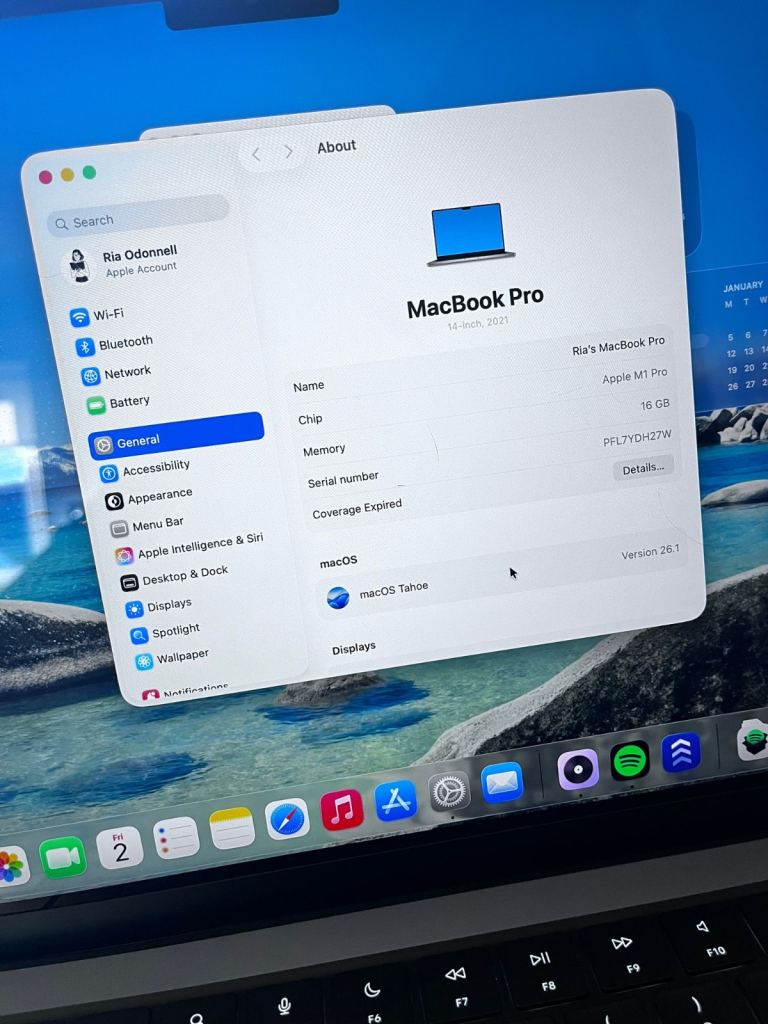Go back using the left chevron
Image resolution: width=768 pixels, height=1024 pixels.
pos(256,153)
